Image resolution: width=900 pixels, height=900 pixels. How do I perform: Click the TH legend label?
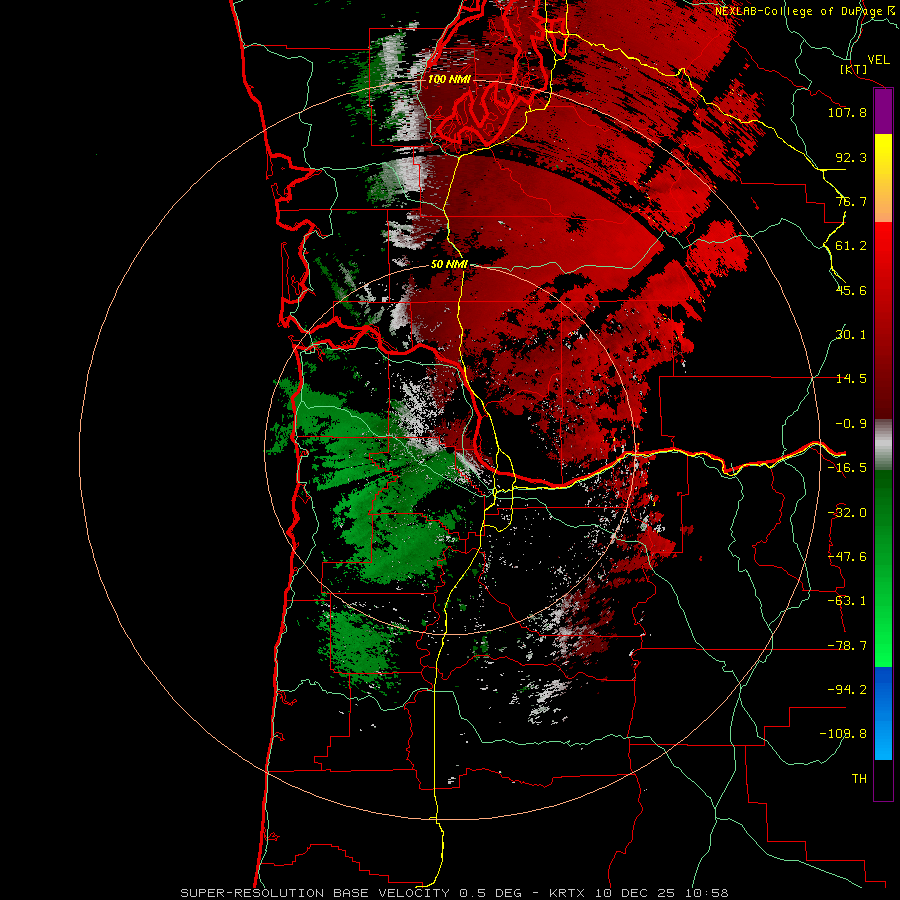click(859, 779)
